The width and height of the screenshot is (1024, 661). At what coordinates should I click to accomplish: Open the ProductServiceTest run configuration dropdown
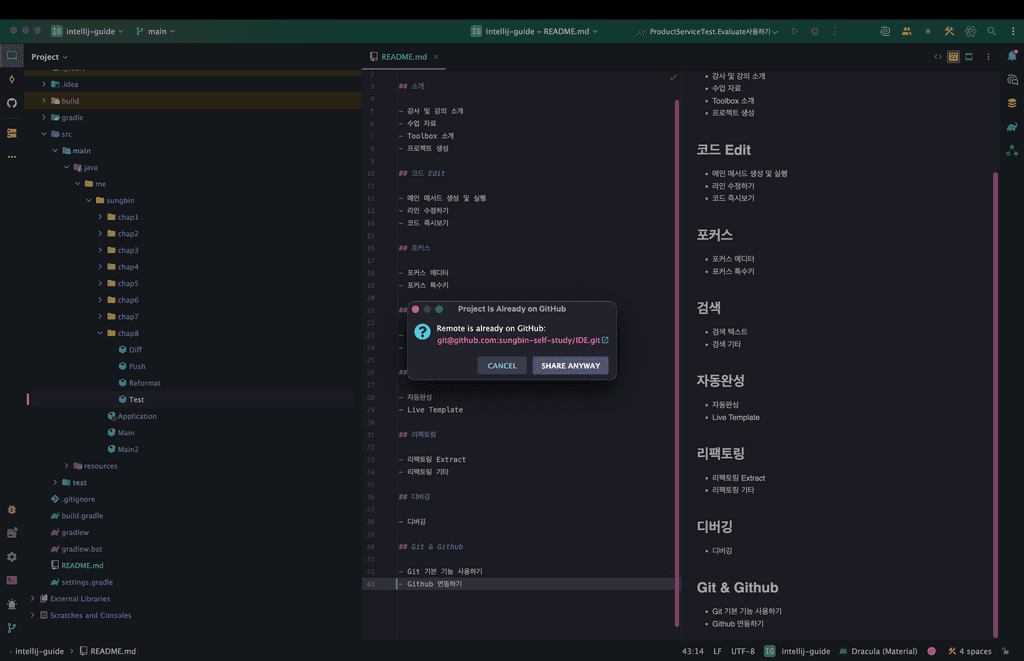point(709,32)
